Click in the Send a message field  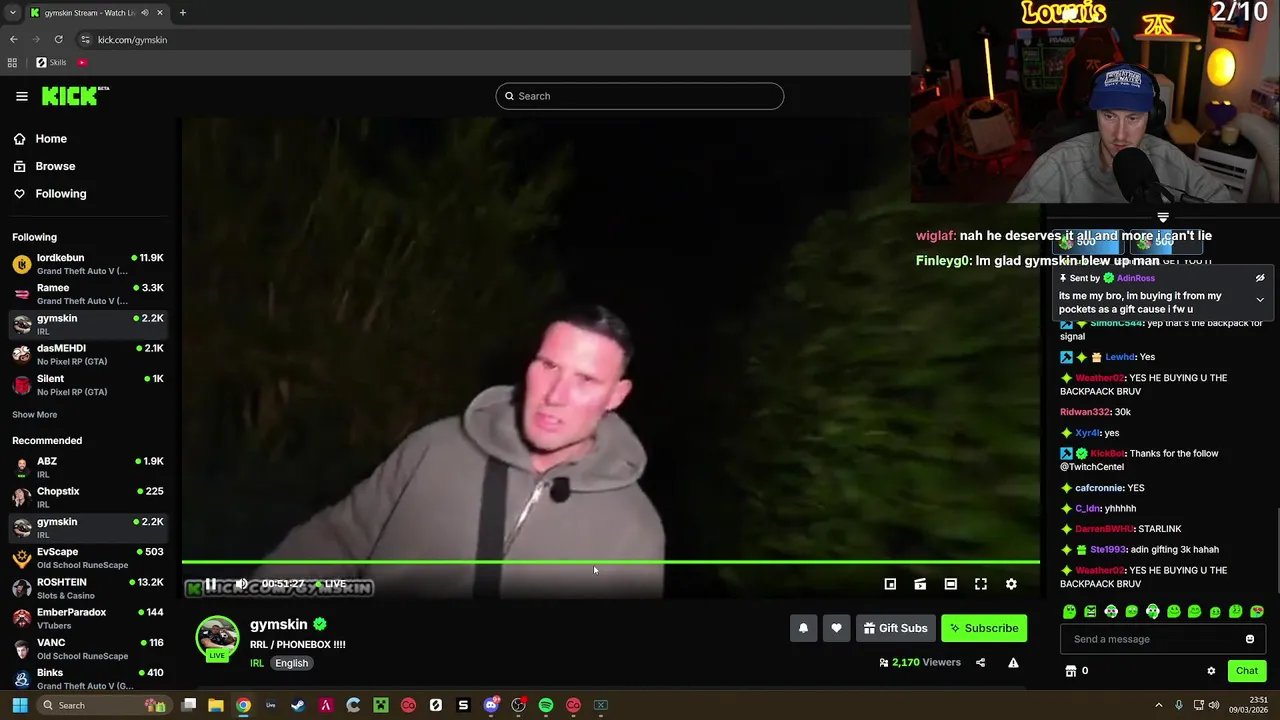1150,639
